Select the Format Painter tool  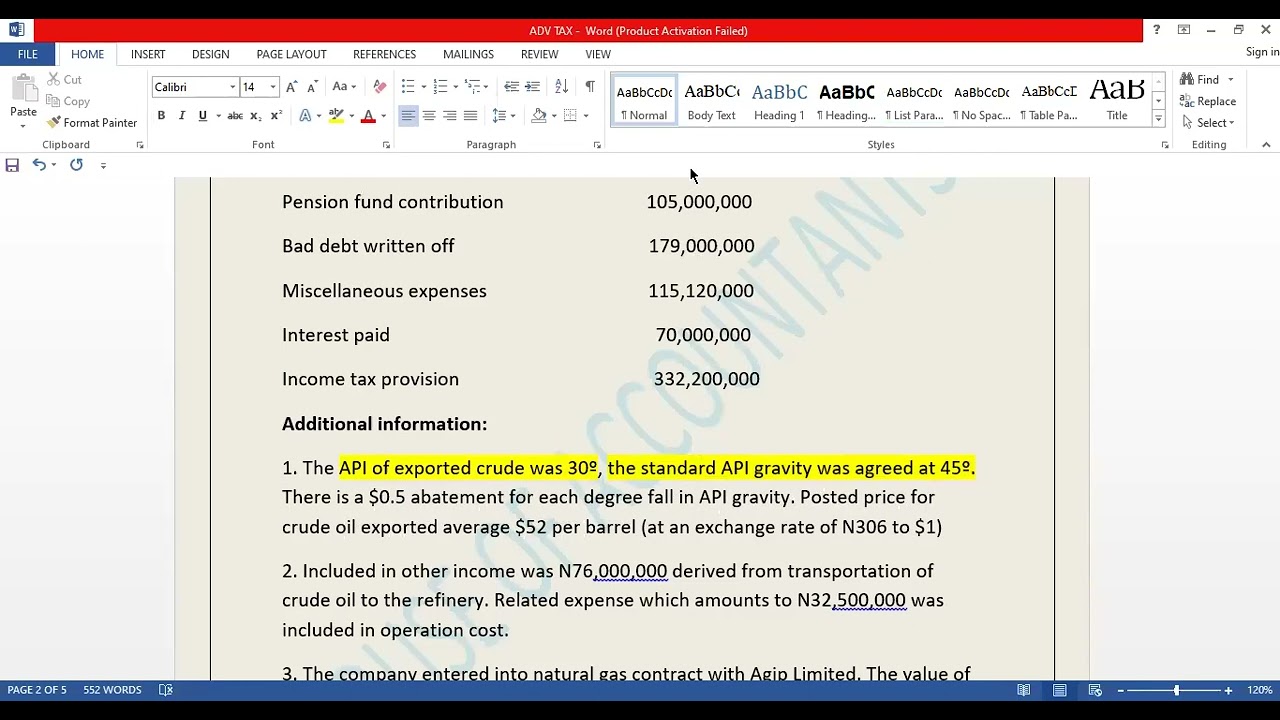coord(92,123)
